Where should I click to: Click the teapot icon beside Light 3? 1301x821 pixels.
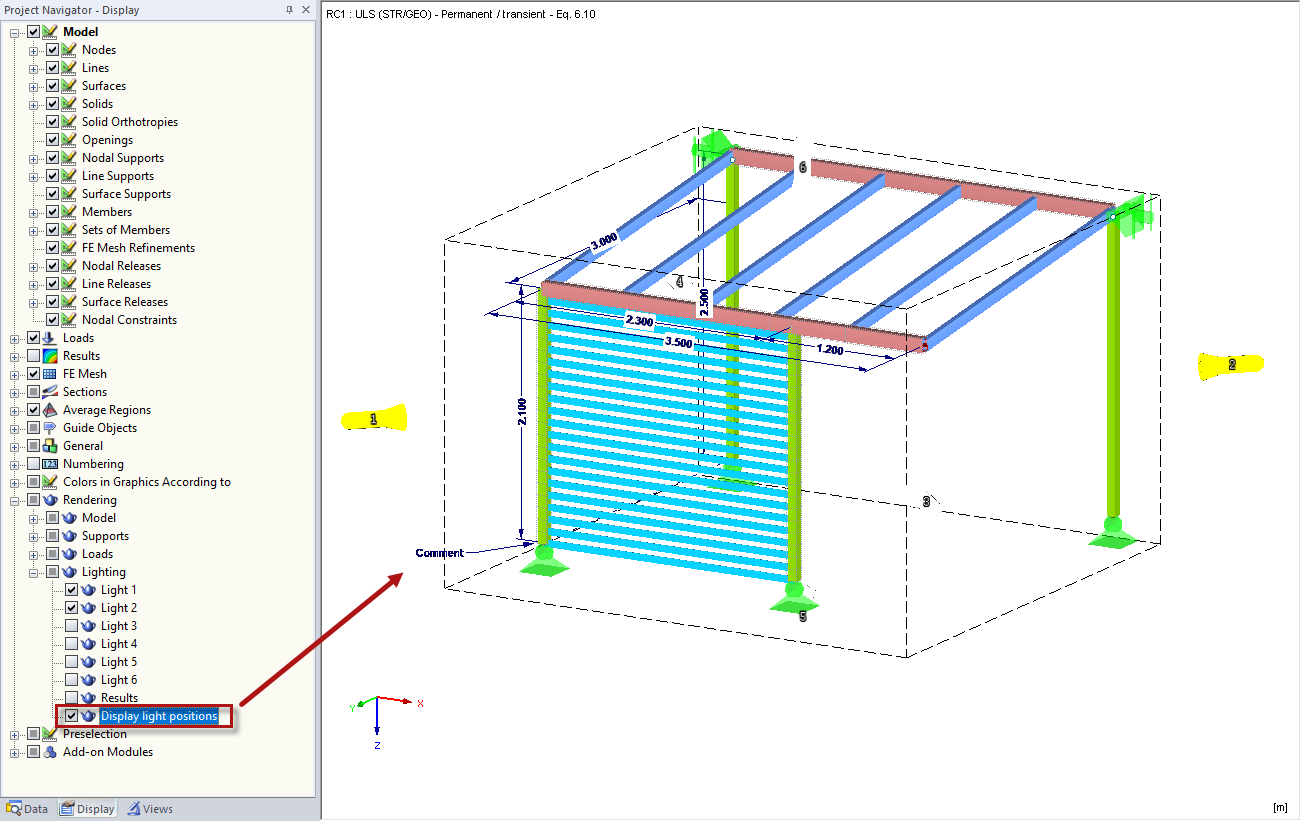point(88,626)
